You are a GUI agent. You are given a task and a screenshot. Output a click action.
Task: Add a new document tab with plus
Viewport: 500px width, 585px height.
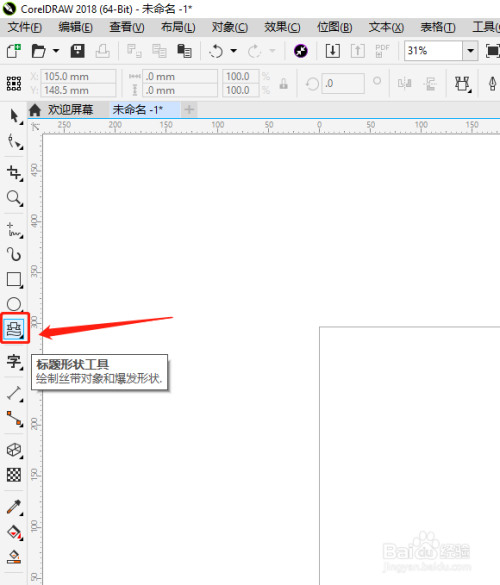click(189, 110)
